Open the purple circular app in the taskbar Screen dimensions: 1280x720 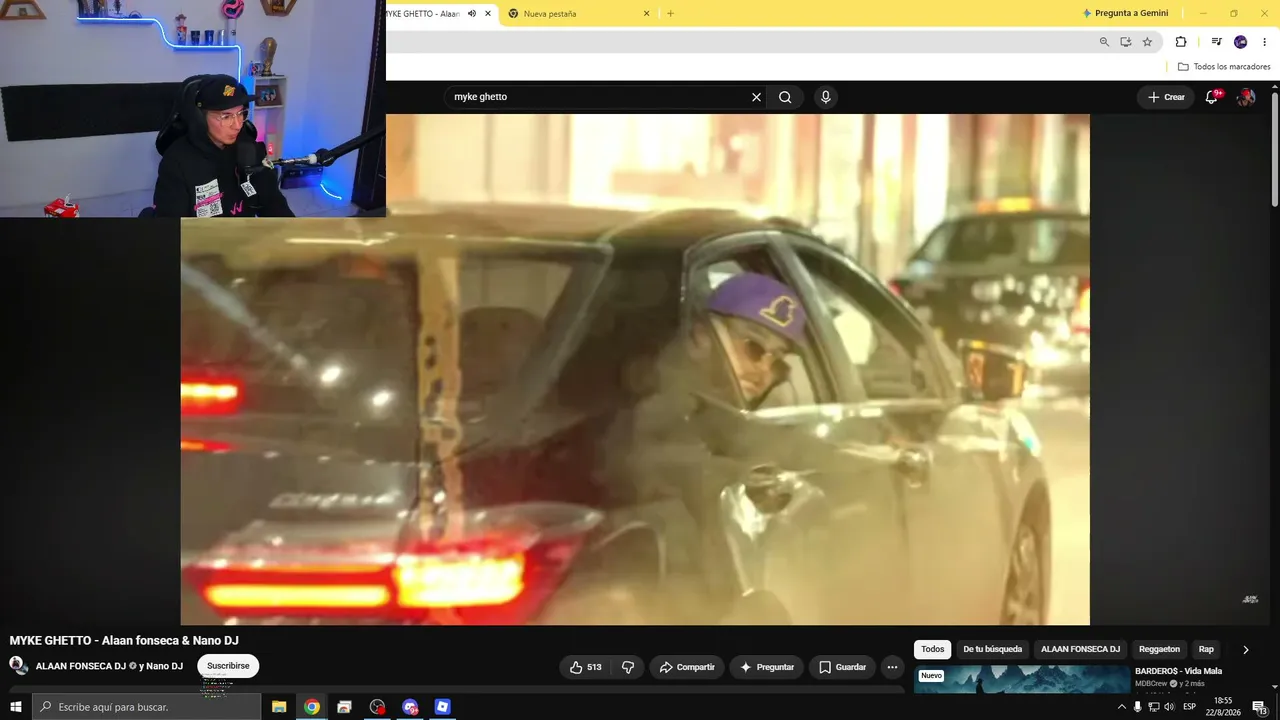pos(410,707)
